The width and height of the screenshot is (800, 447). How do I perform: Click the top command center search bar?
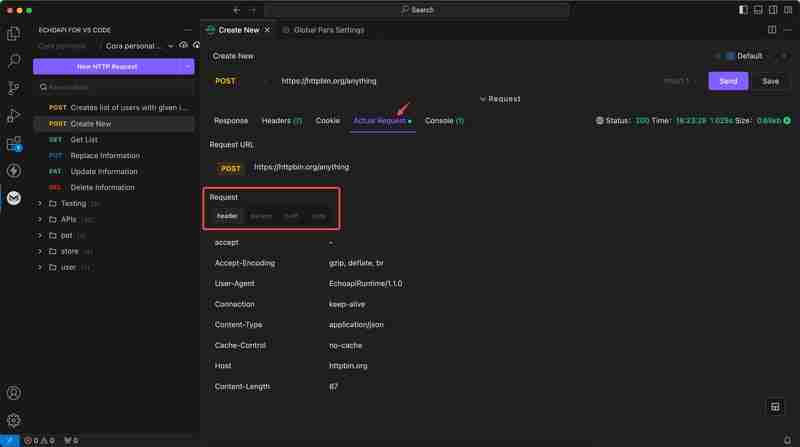point(417,10)
